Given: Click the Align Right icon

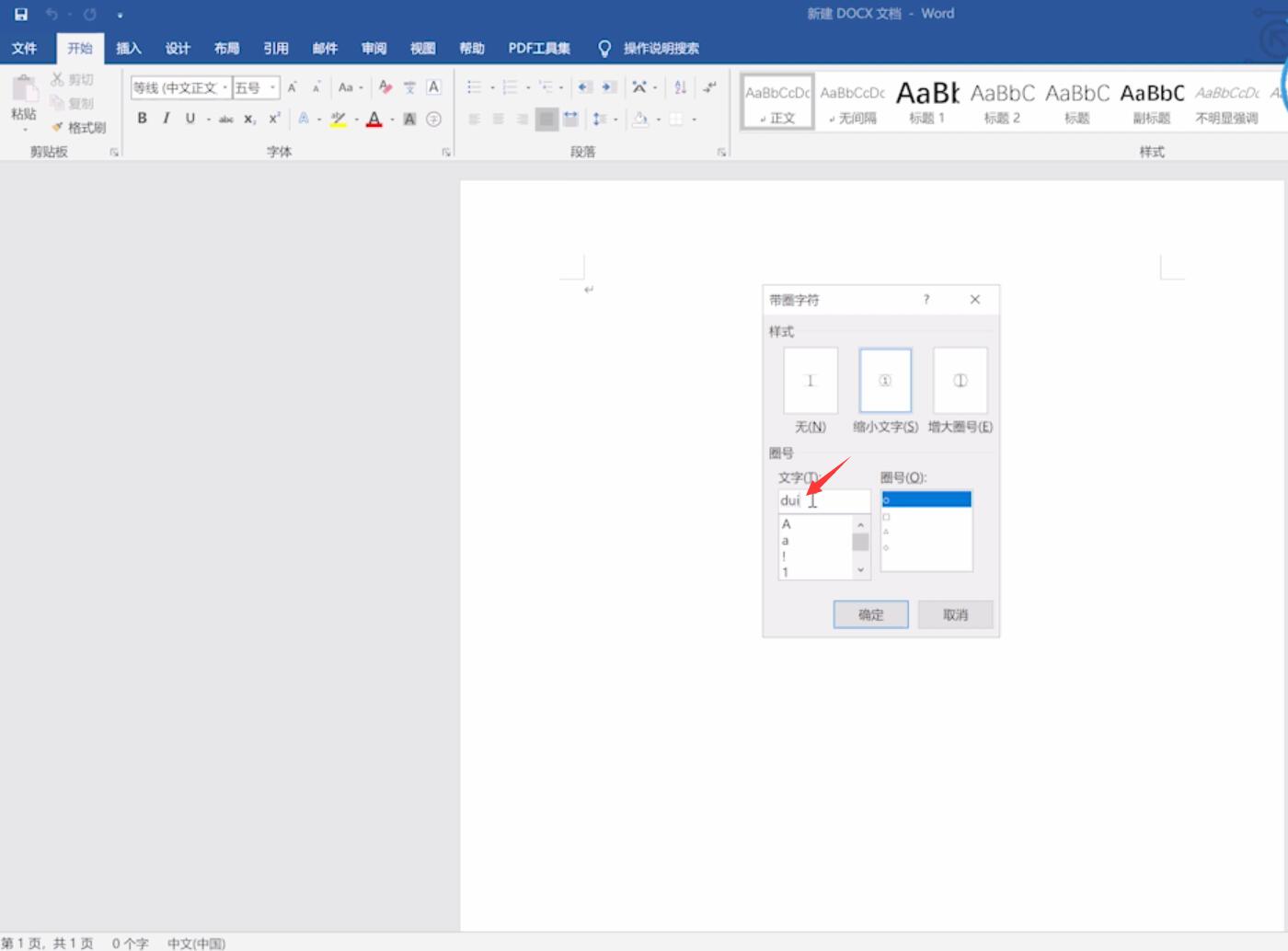Looking at the screenshot, I should [x=523, y=119].
